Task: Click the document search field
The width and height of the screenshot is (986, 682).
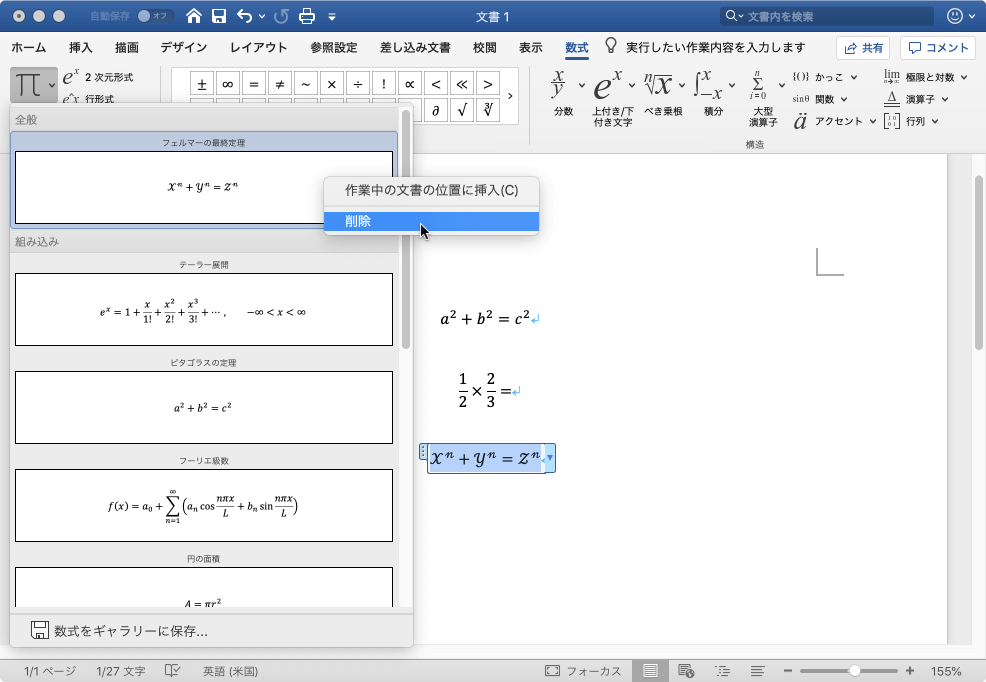Action: click(x=827, y=16)
